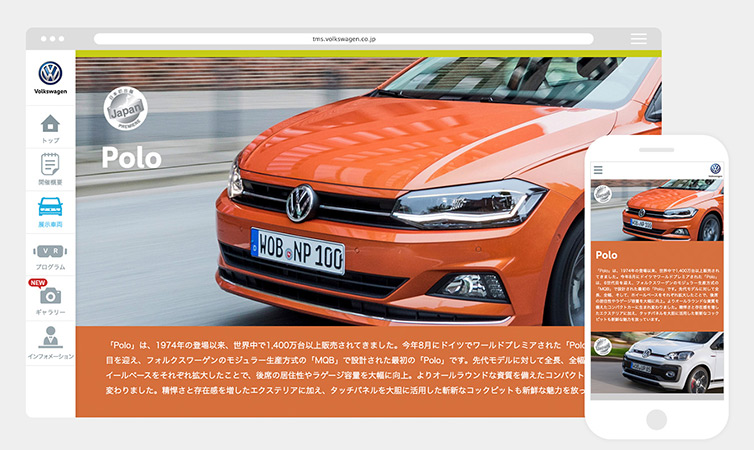Image resolution: width=754 pixels, height=450 pixels.
Task: Tap the orange Polo photo on the phone
Action: (x=657, y=211)
